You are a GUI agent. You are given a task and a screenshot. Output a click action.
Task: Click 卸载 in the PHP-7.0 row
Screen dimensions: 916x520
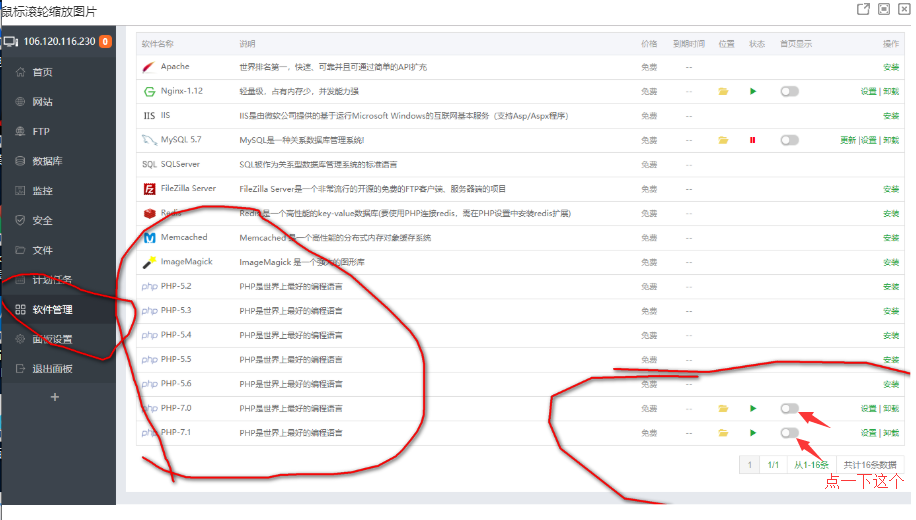(x=891, y=409)
